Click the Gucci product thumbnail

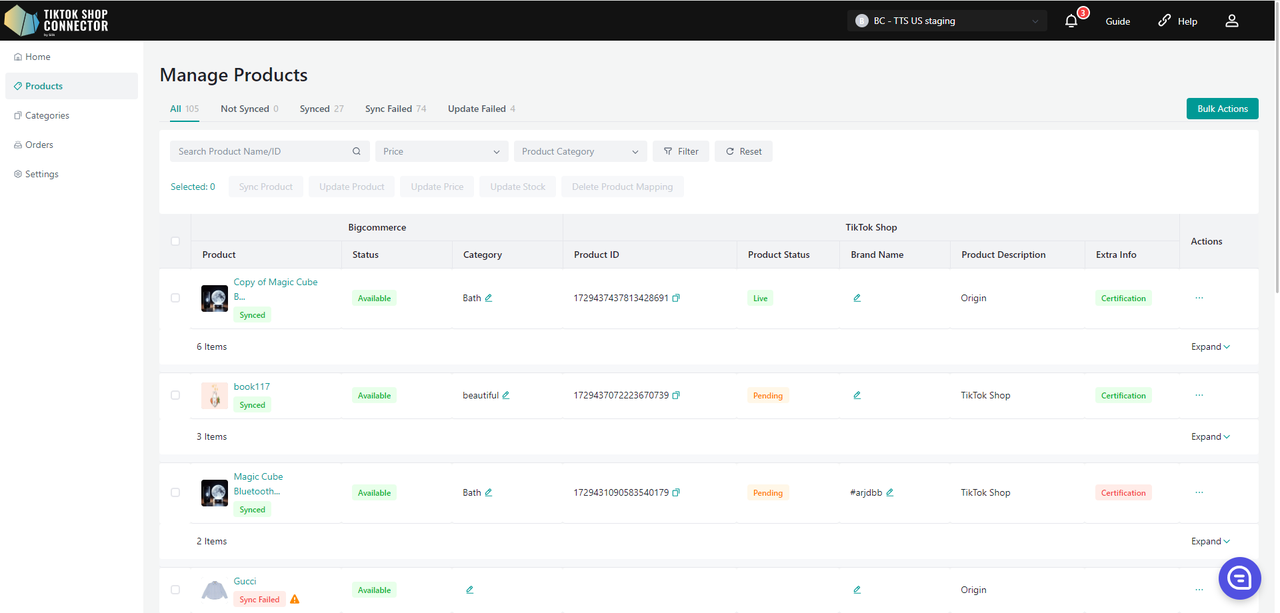coord(214,590)
